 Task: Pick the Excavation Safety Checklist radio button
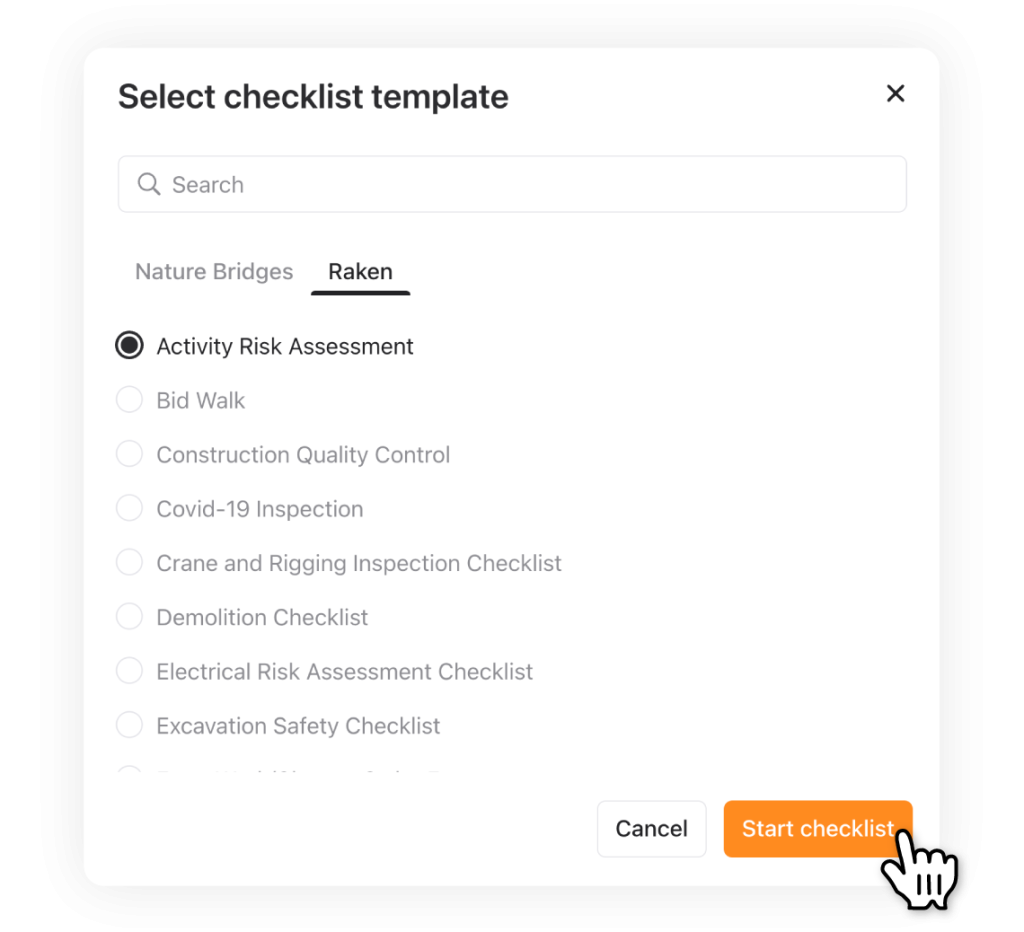(x=129, y=726)
